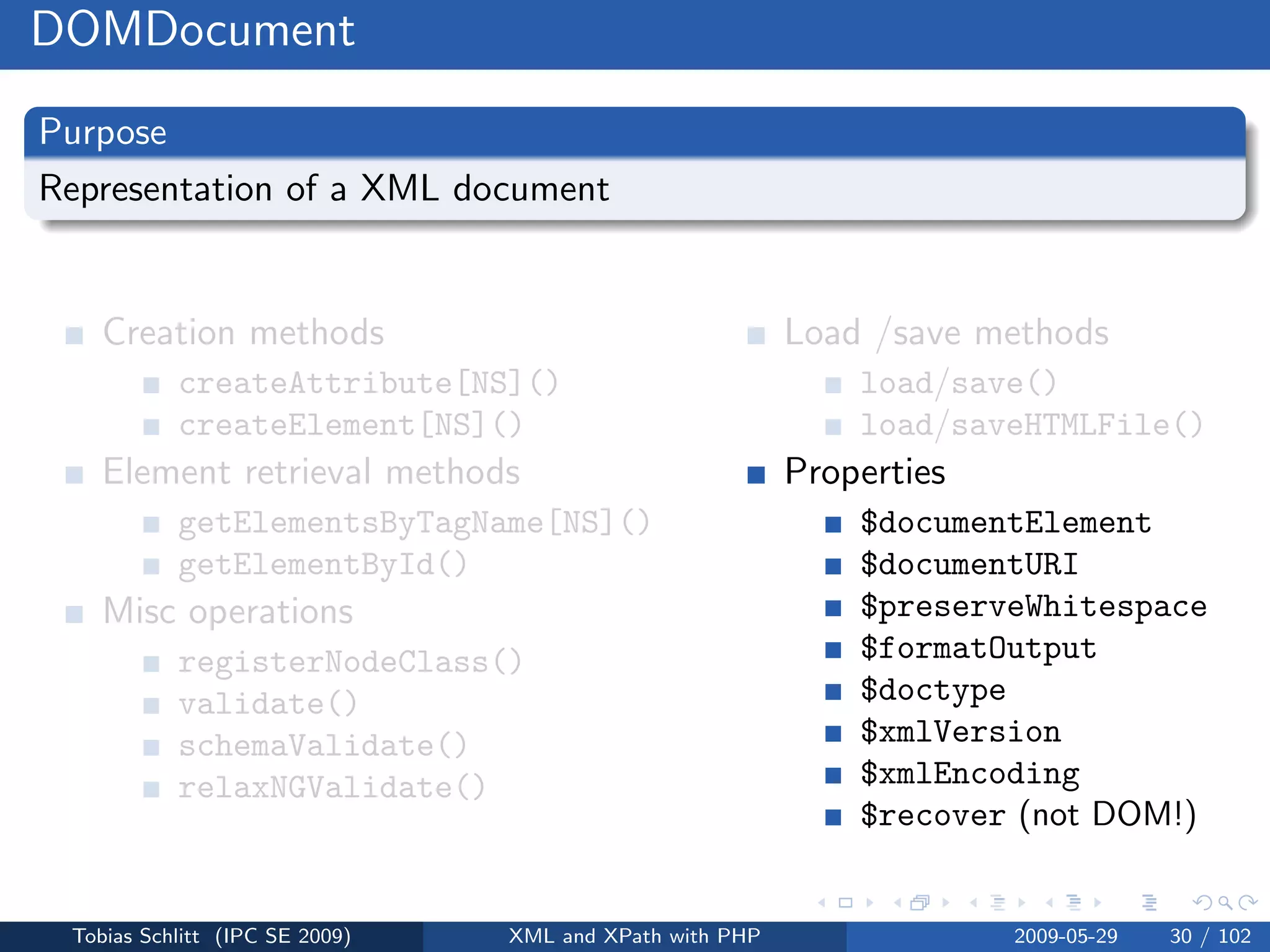Screen dimensions: 1270x952
Task: Click the $documentElement property item
Action: click(1005, 523)
